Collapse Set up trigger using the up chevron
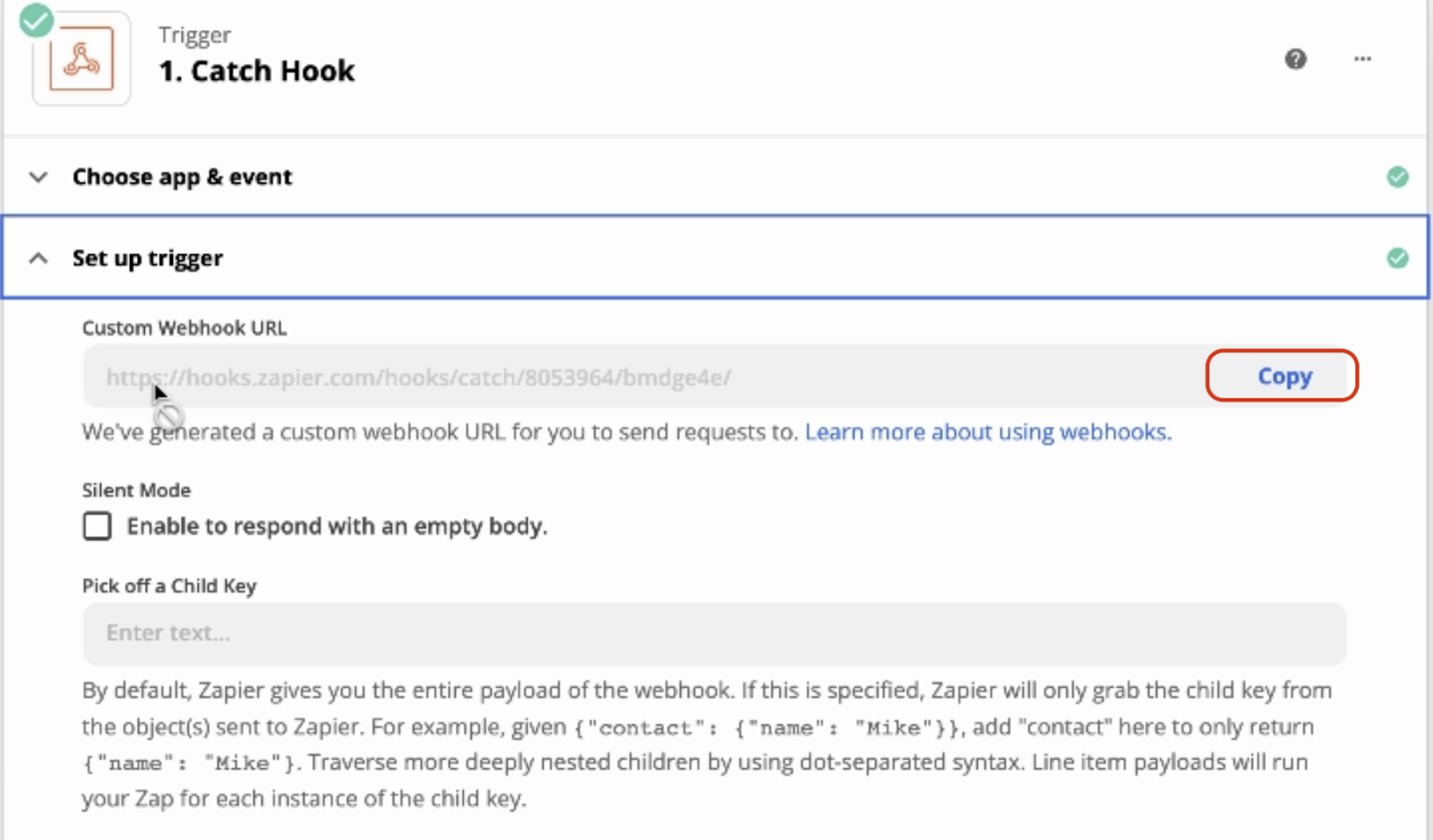 39,259
